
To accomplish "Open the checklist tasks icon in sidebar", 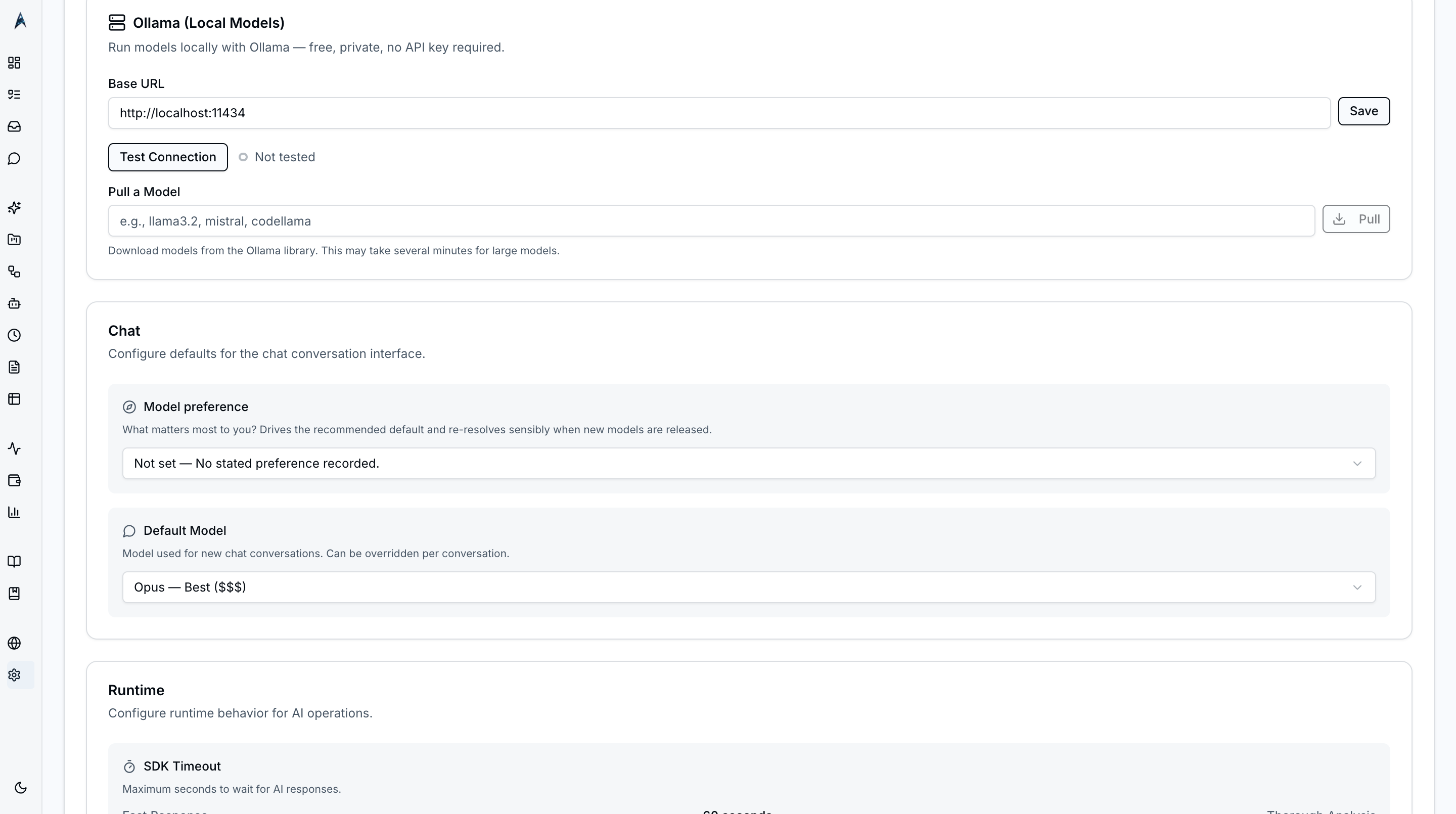I will pyautogui.click(x=14, y=95).
